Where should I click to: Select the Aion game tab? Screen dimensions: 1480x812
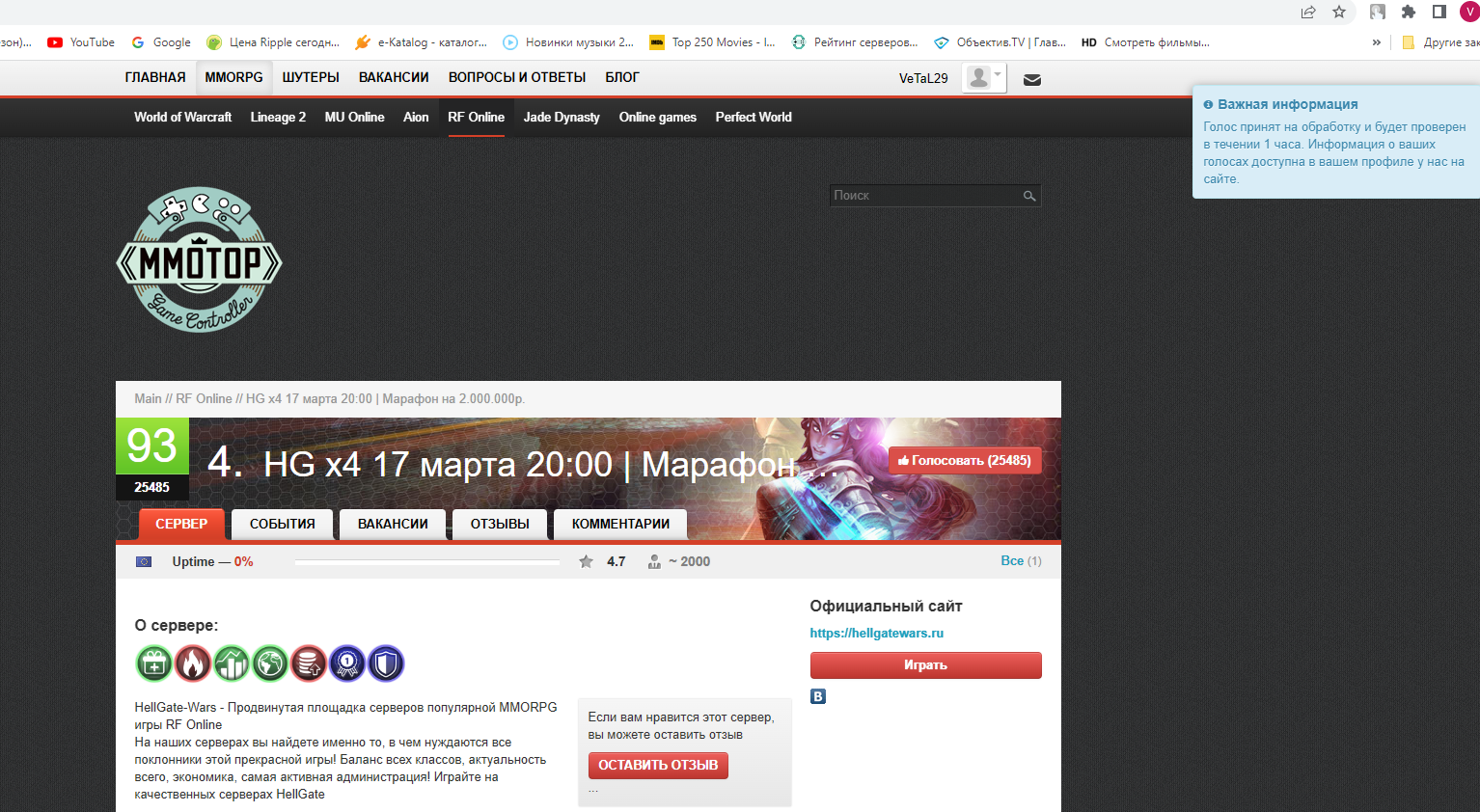tap(416, 117)
